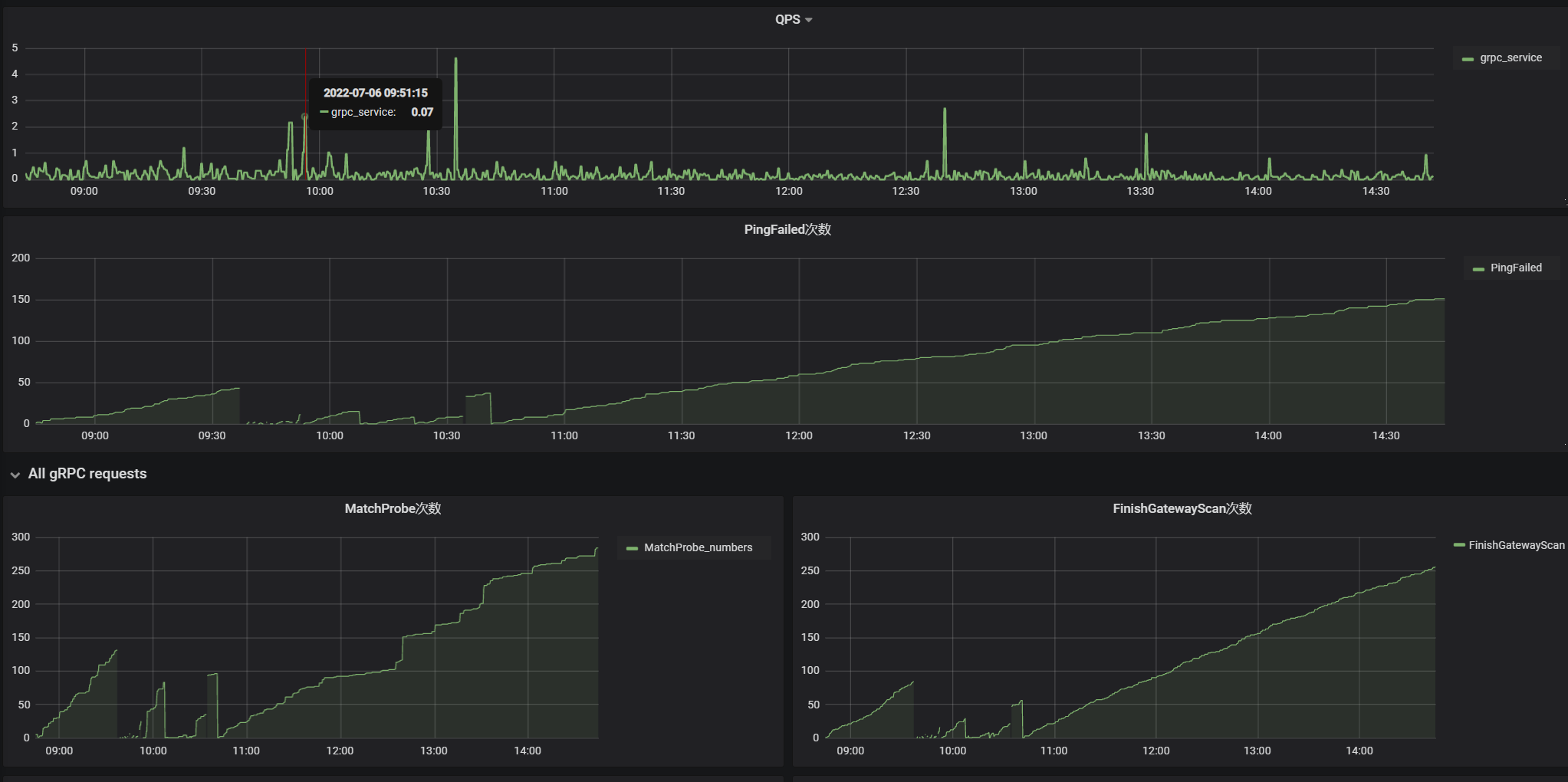1568x782 pixels.
Task: Toggle MatchProbe_numbers series in legend
Action: click(x=698, y=547)
